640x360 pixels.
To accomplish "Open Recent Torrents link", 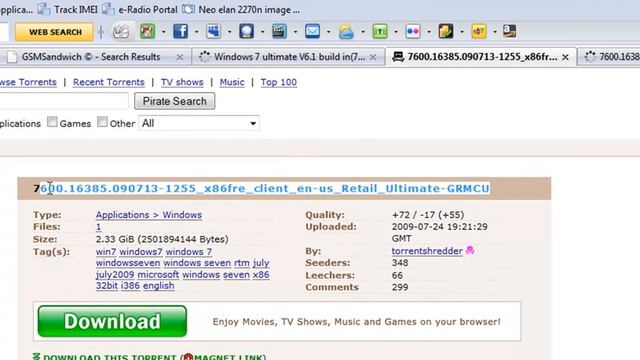I will (x=109, y=82).
